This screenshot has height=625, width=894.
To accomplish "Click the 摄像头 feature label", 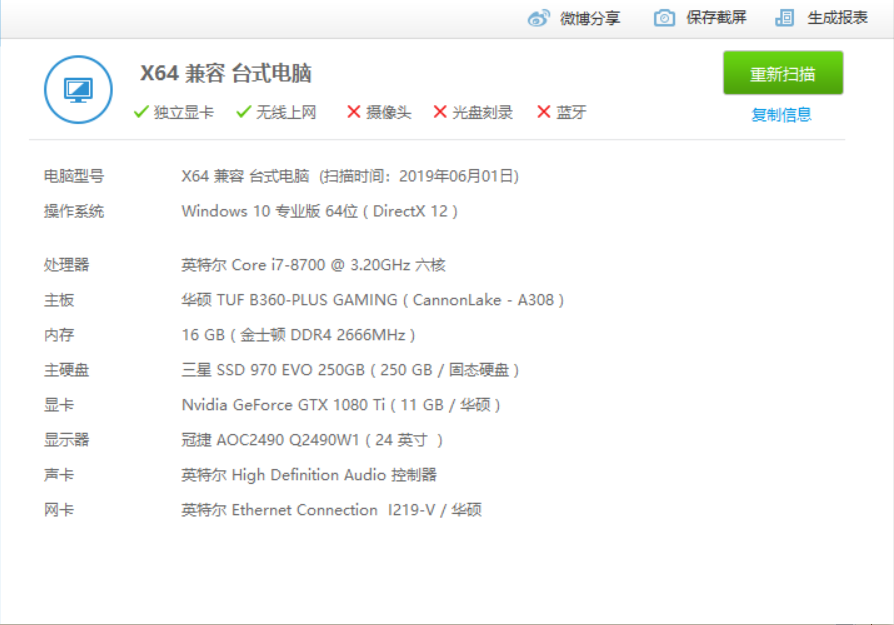I will (x=388, y=112).
